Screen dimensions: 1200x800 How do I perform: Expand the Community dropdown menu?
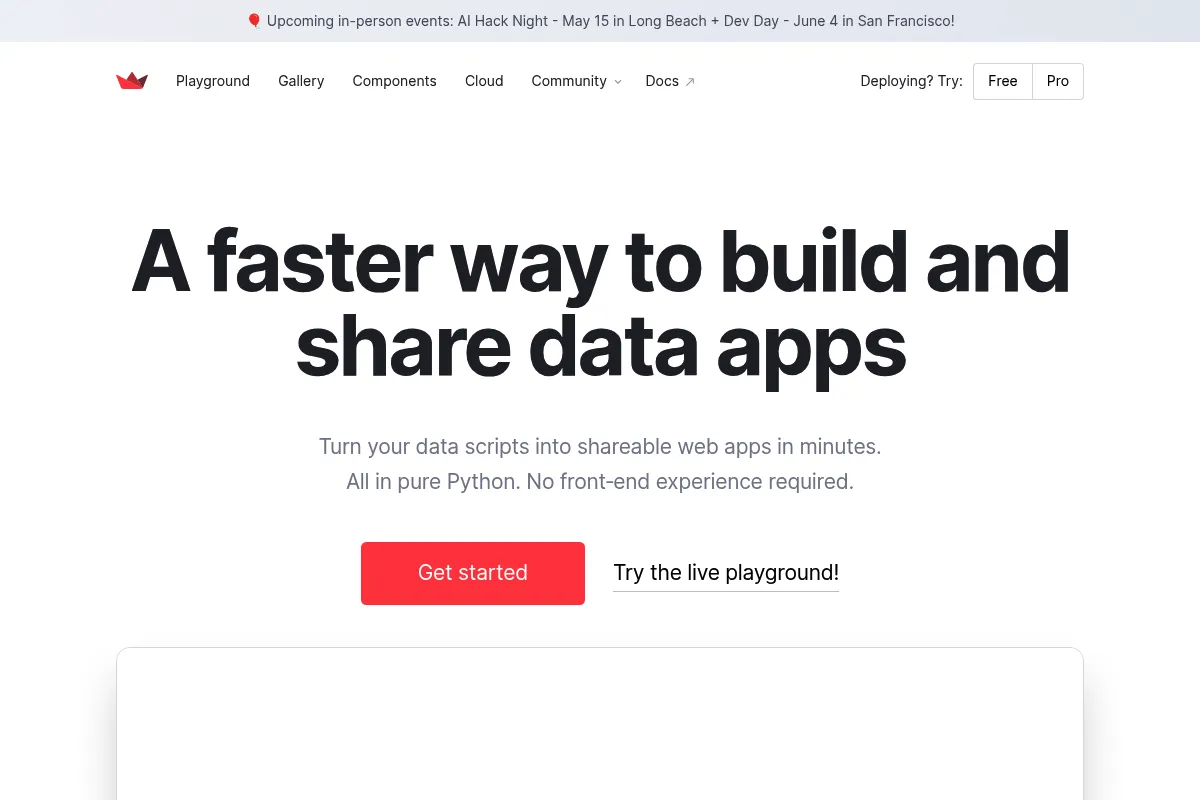point(576,81)
